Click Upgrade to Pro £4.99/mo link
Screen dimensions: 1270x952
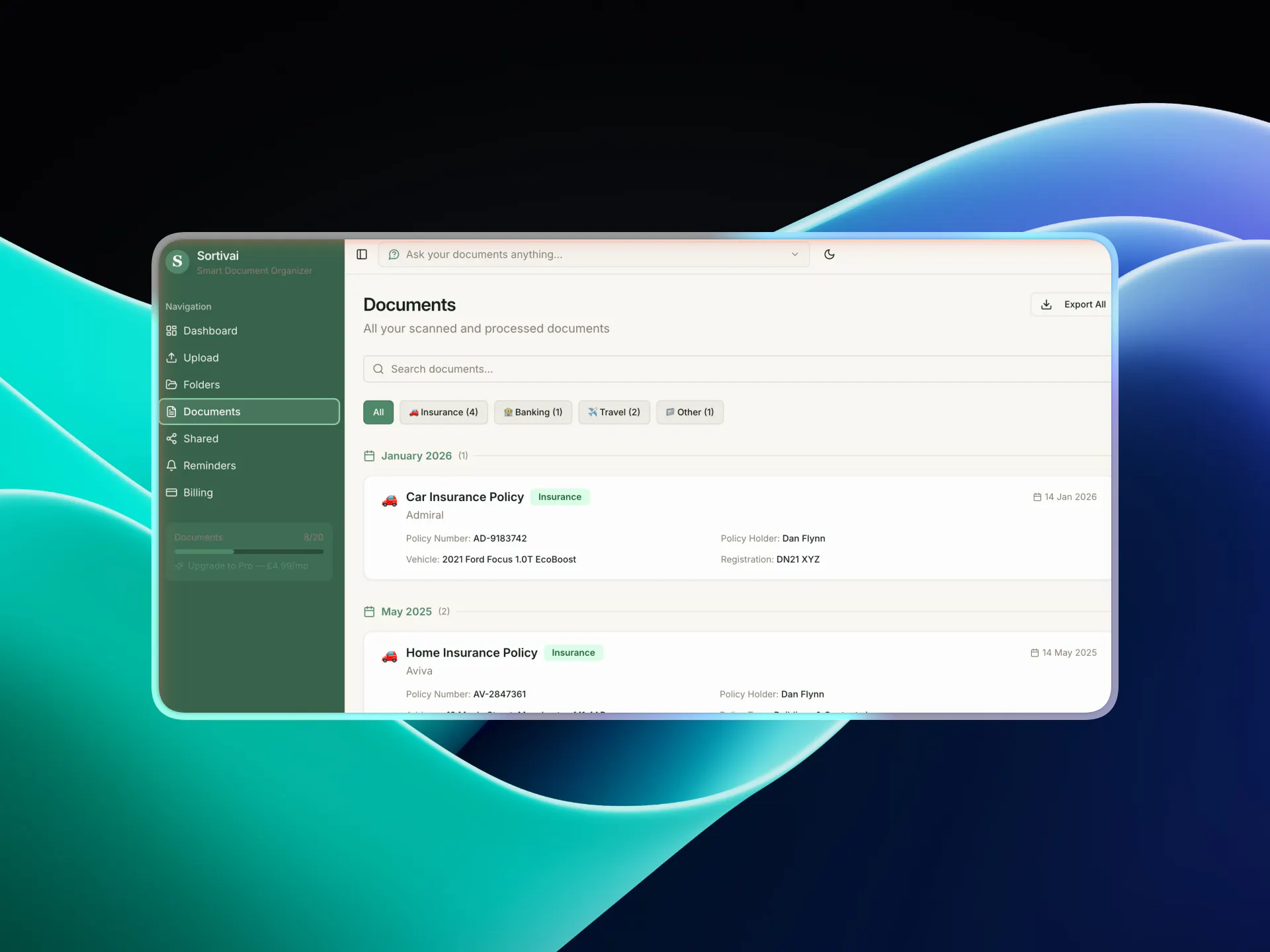[x=242, y=566]
